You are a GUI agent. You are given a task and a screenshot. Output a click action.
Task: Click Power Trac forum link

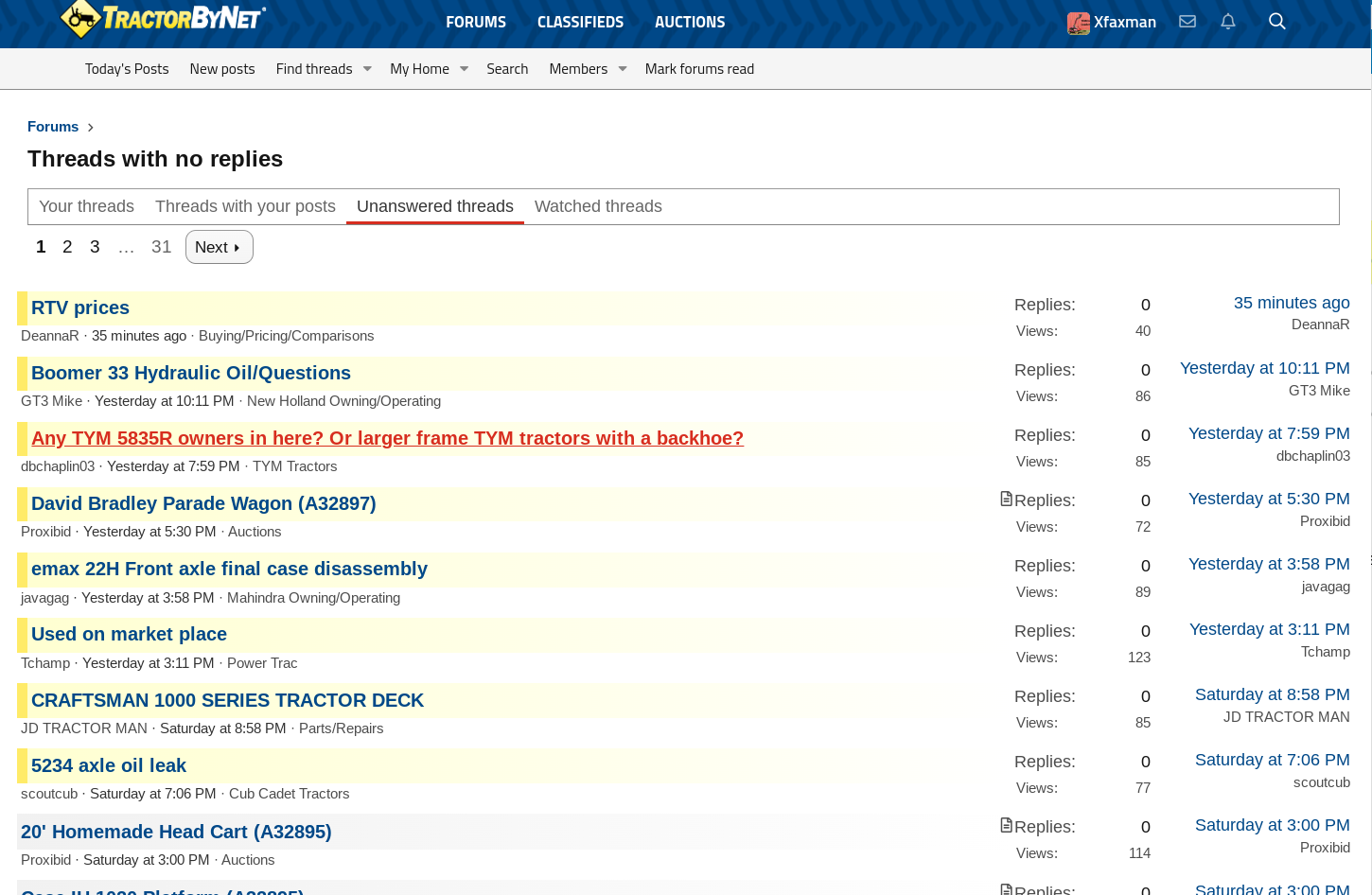[262, 663]
